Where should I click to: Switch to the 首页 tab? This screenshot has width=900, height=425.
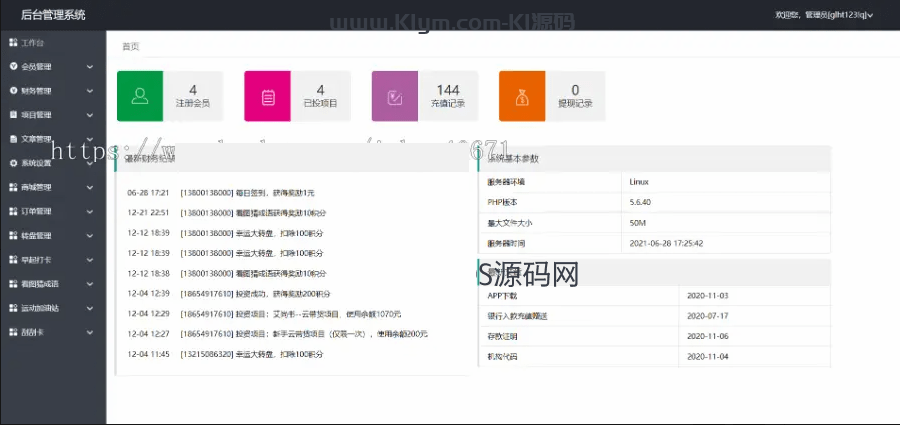coord(131,47)
